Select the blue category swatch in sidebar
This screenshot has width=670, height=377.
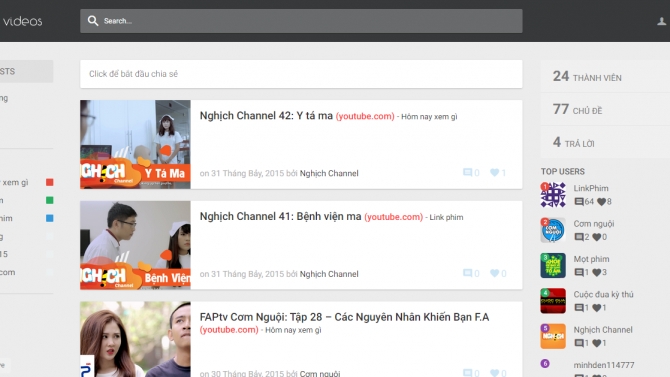(50, 218)
